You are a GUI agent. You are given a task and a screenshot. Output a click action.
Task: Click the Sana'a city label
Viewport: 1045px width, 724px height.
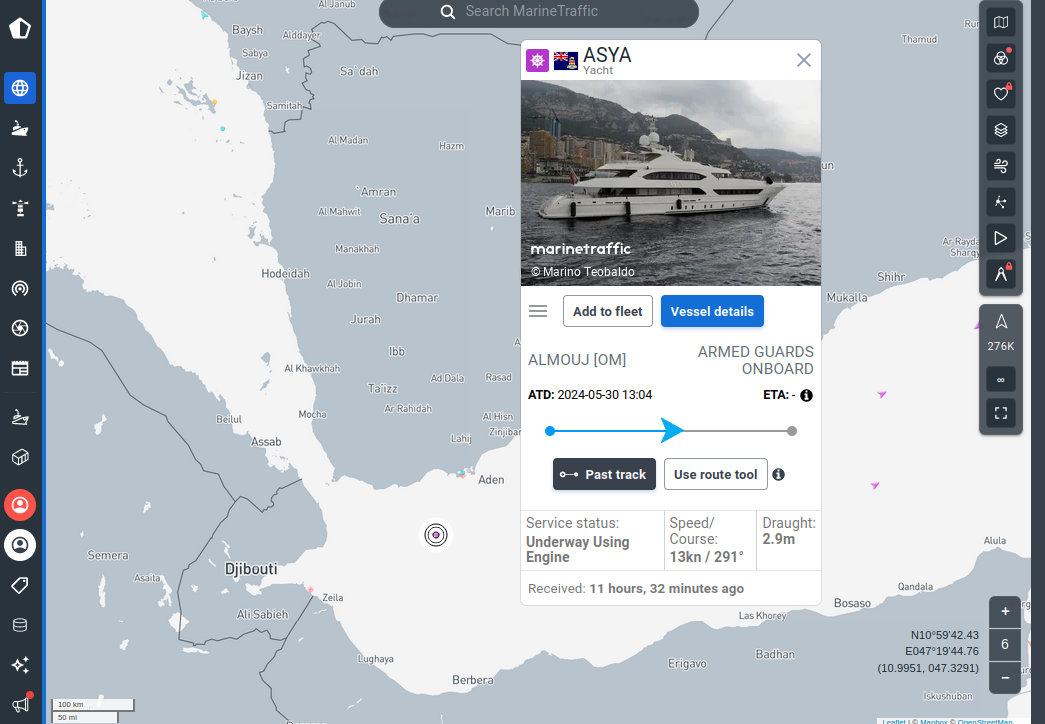(x=399, y=219)
